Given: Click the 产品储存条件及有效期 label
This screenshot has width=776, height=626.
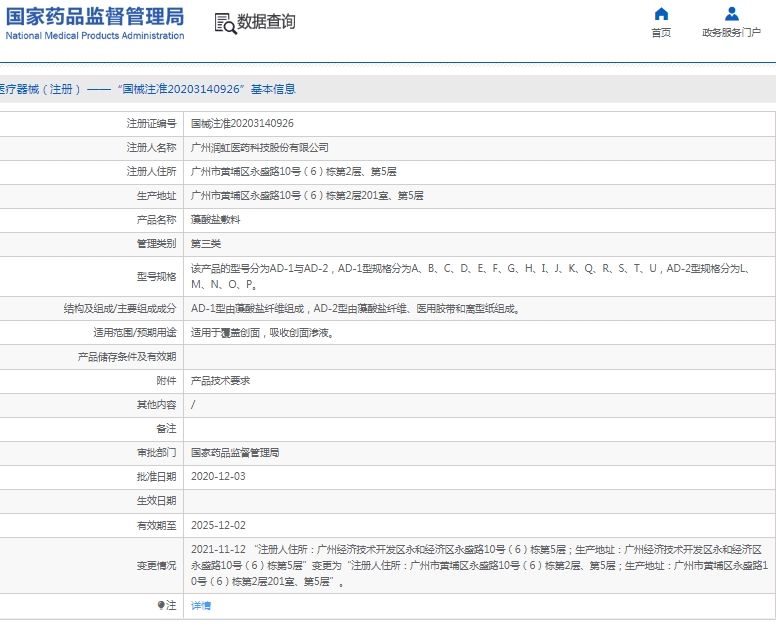Looking at the screenshot, I should coord(127,357).
